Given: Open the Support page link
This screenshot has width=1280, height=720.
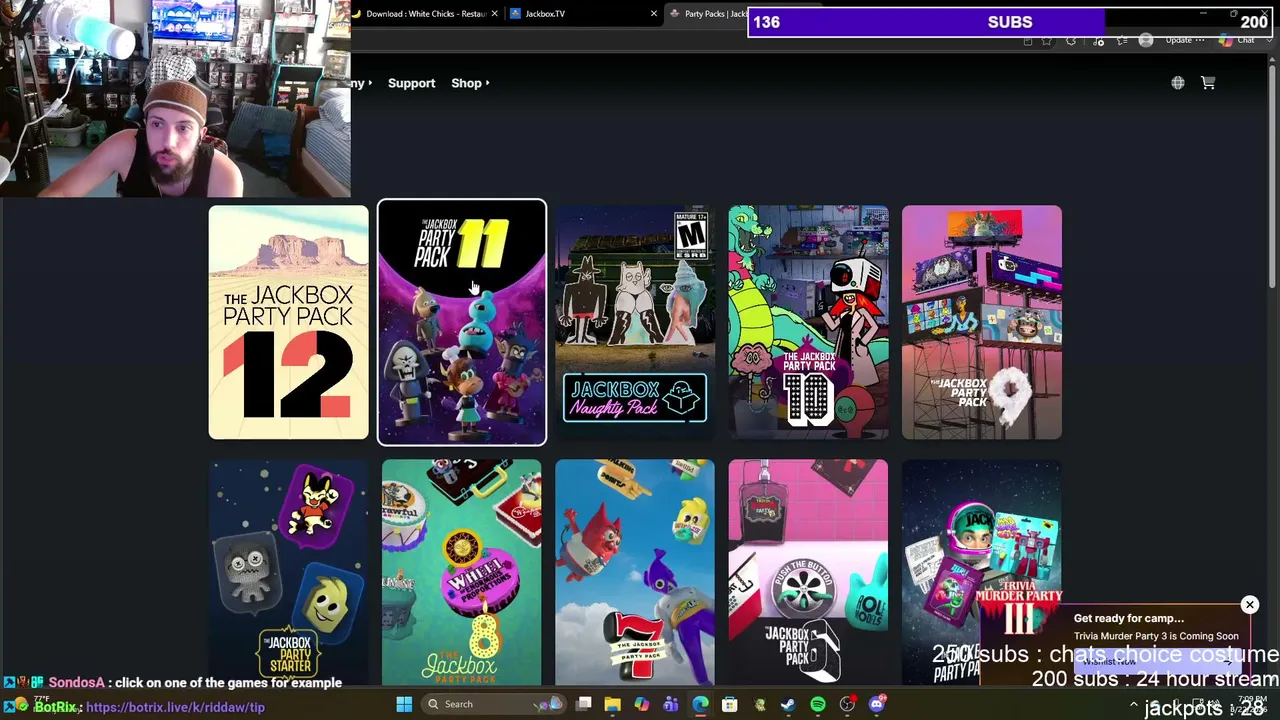Looking at the screenshot, I should pos(411,83).
